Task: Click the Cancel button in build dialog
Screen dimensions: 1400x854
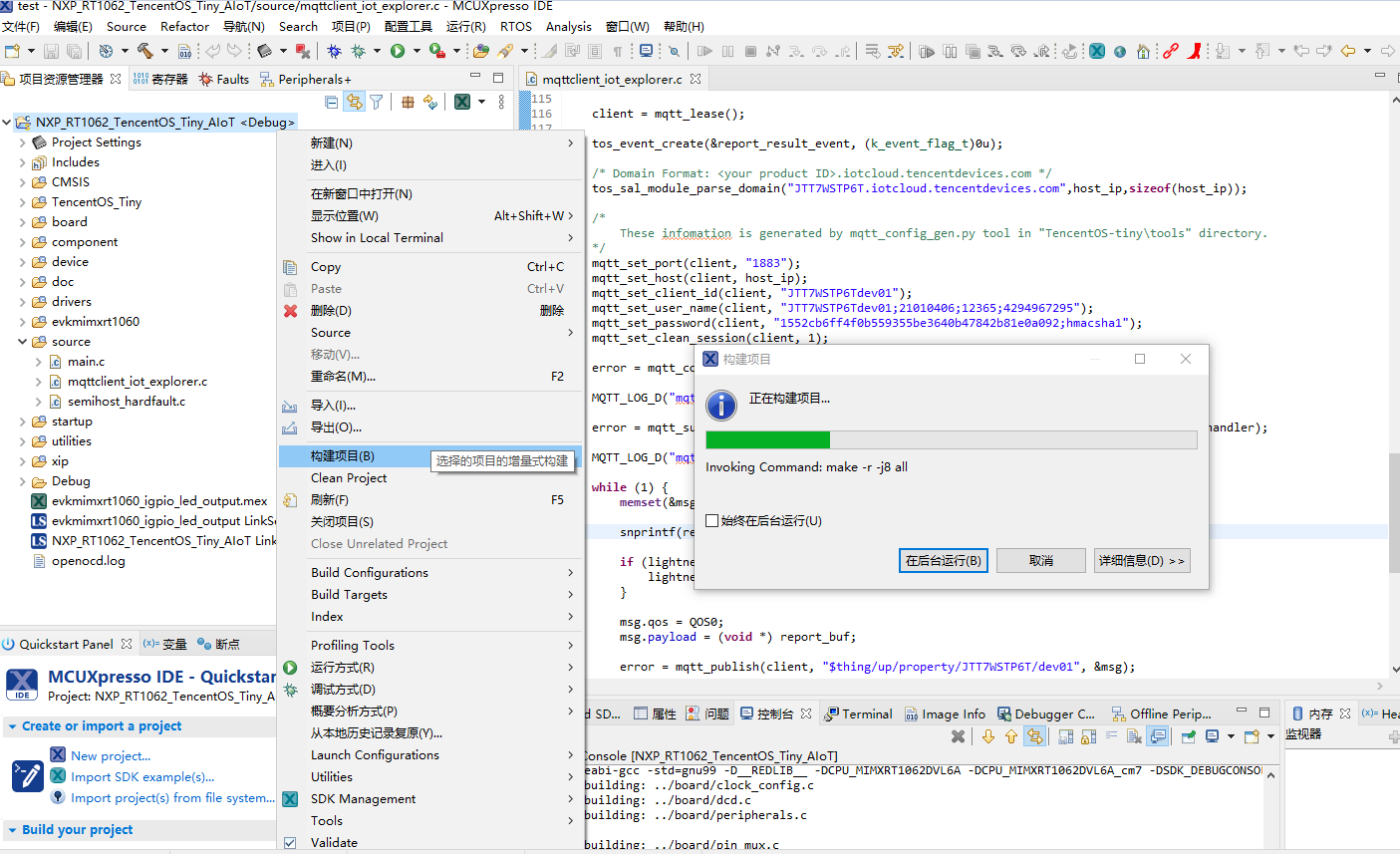Action: pos(1041,561)
